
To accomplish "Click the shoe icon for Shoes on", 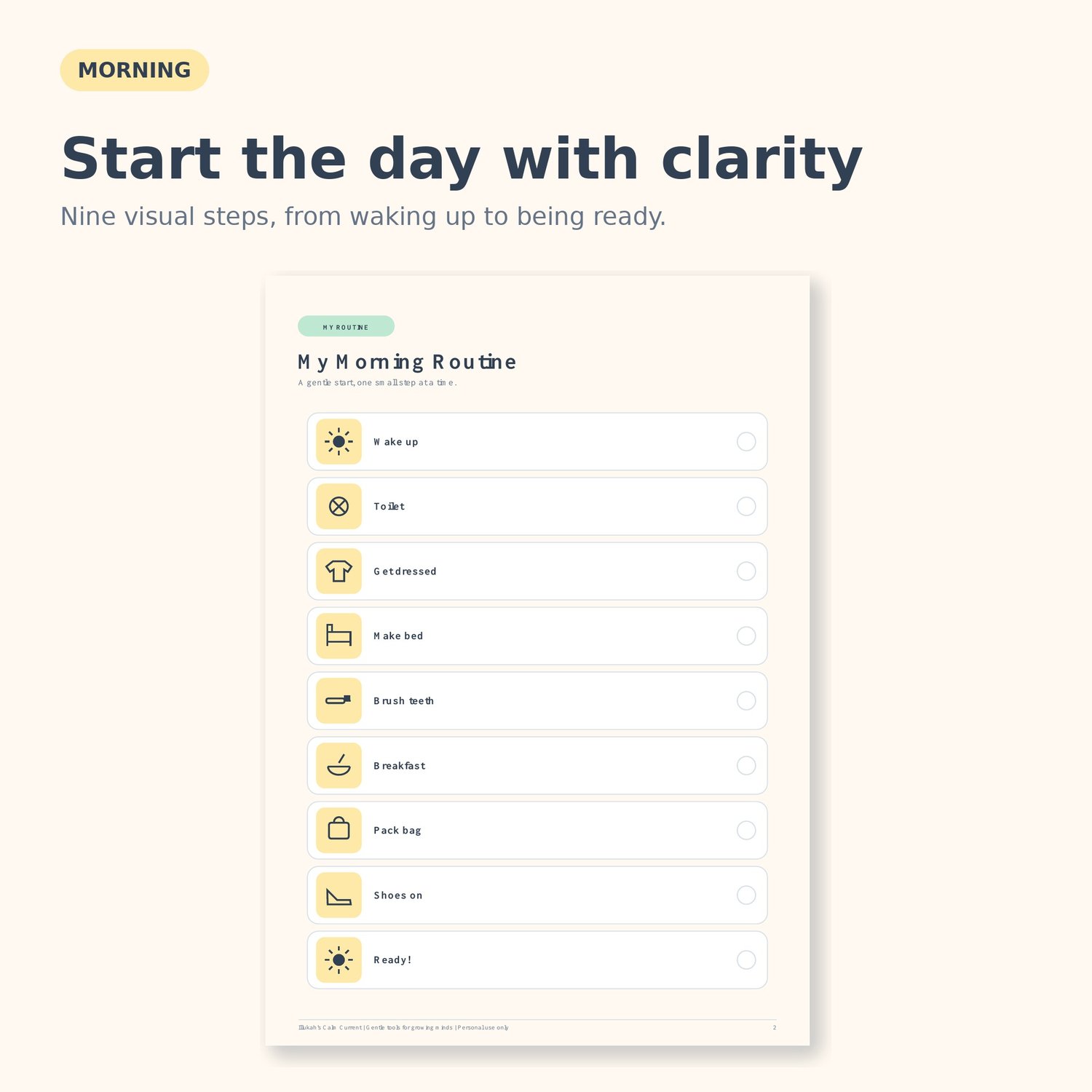I will (x=339, y=895).
